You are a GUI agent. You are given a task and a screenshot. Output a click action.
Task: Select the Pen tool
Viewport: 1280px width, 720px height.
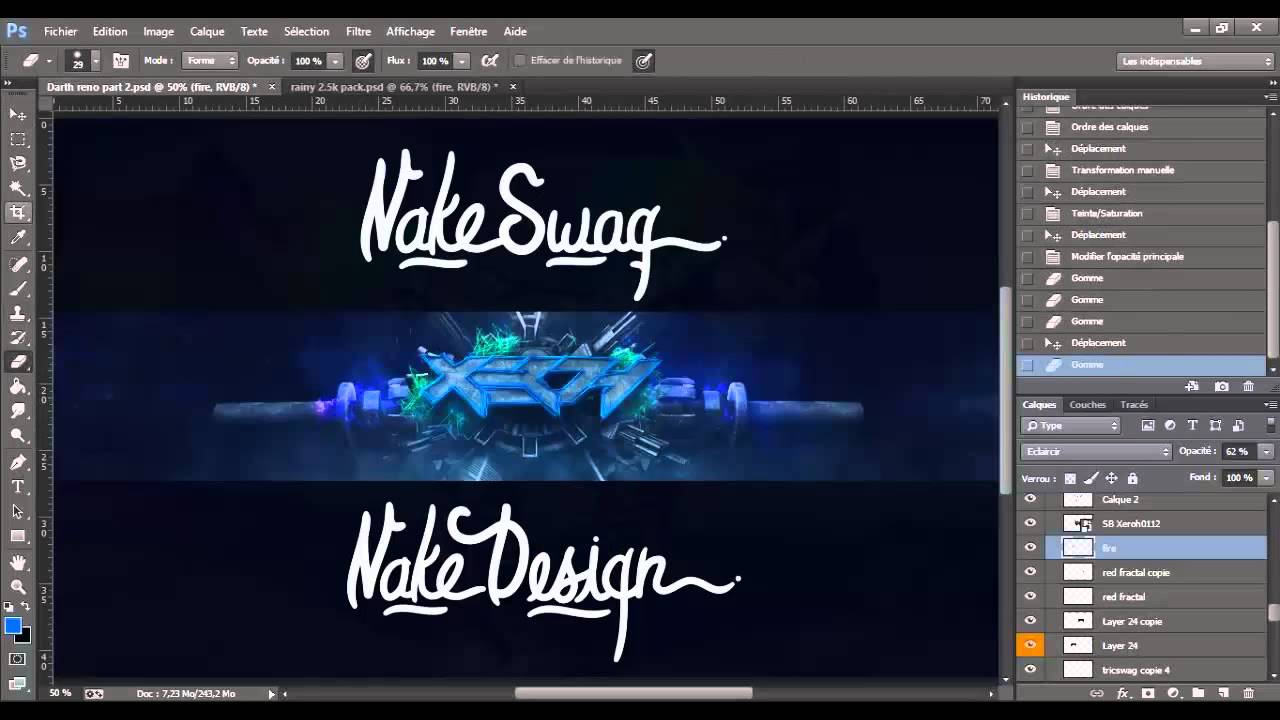coord(18,463)
